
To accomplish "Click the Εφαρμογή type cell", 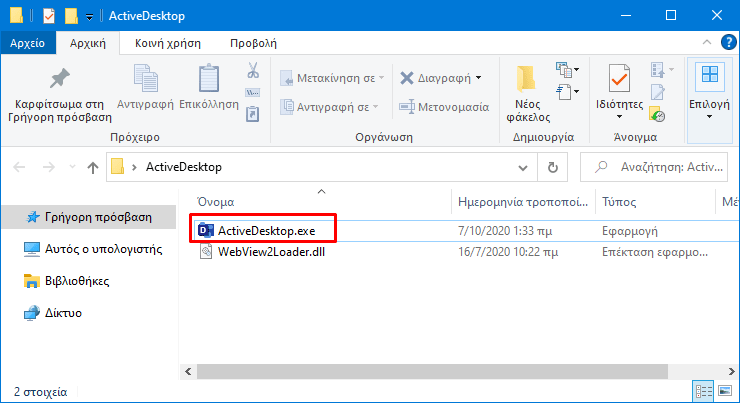I will pos(630,231).
